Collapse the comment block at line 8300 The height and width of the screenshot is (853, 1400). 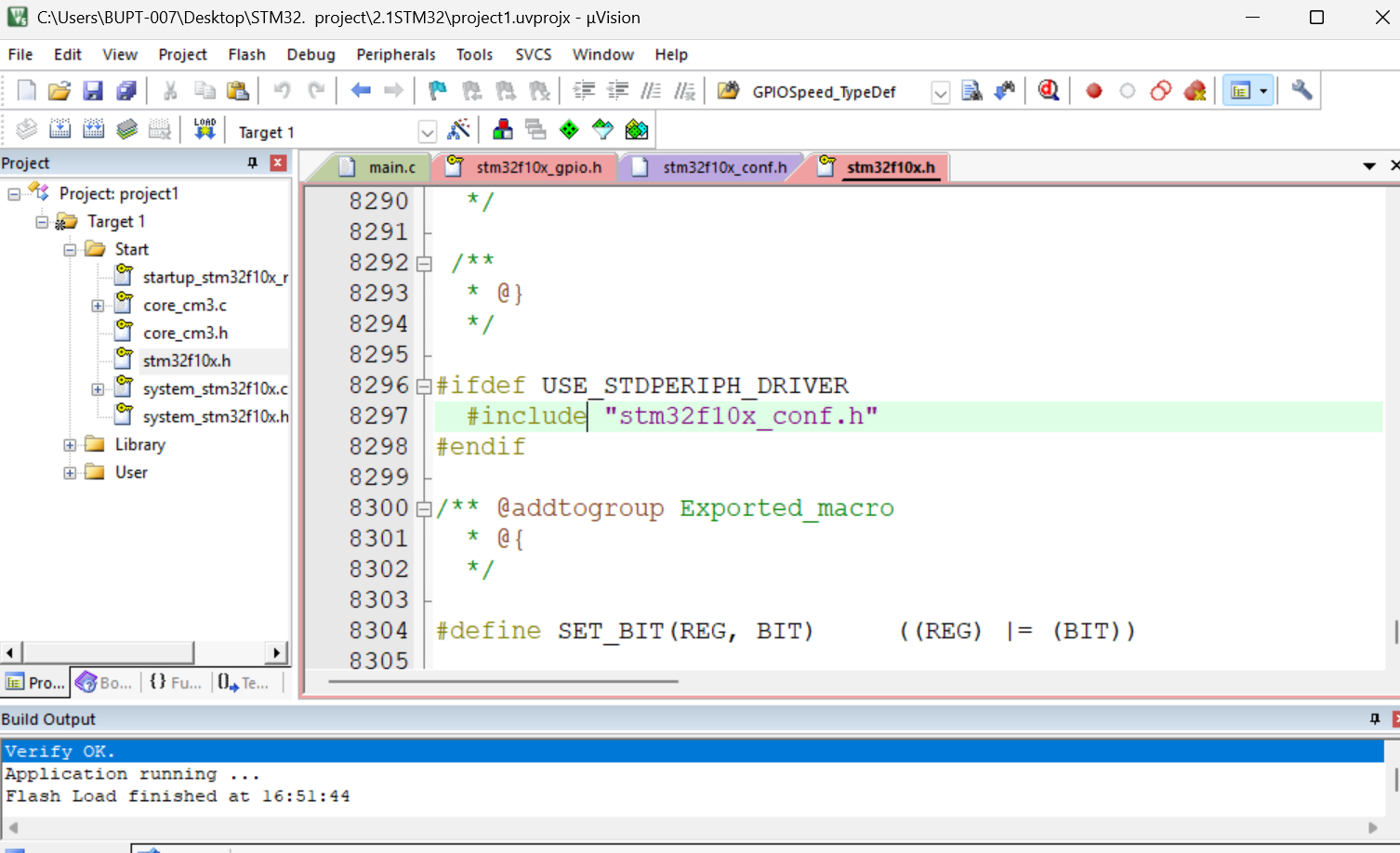pyautogui.click(x=425, y=508)
